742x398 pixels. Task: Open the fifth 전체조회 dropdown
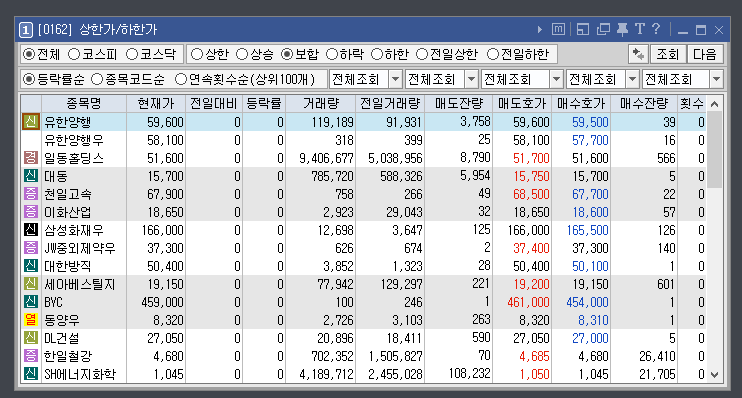pos(716,79)
